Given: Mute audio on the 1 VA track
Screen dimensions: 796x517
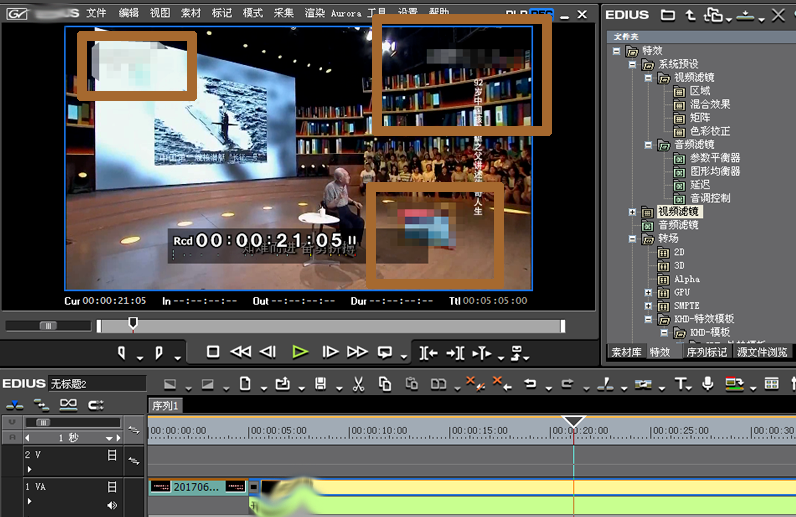Looking at the screenshot, I should tap(112, 506).
